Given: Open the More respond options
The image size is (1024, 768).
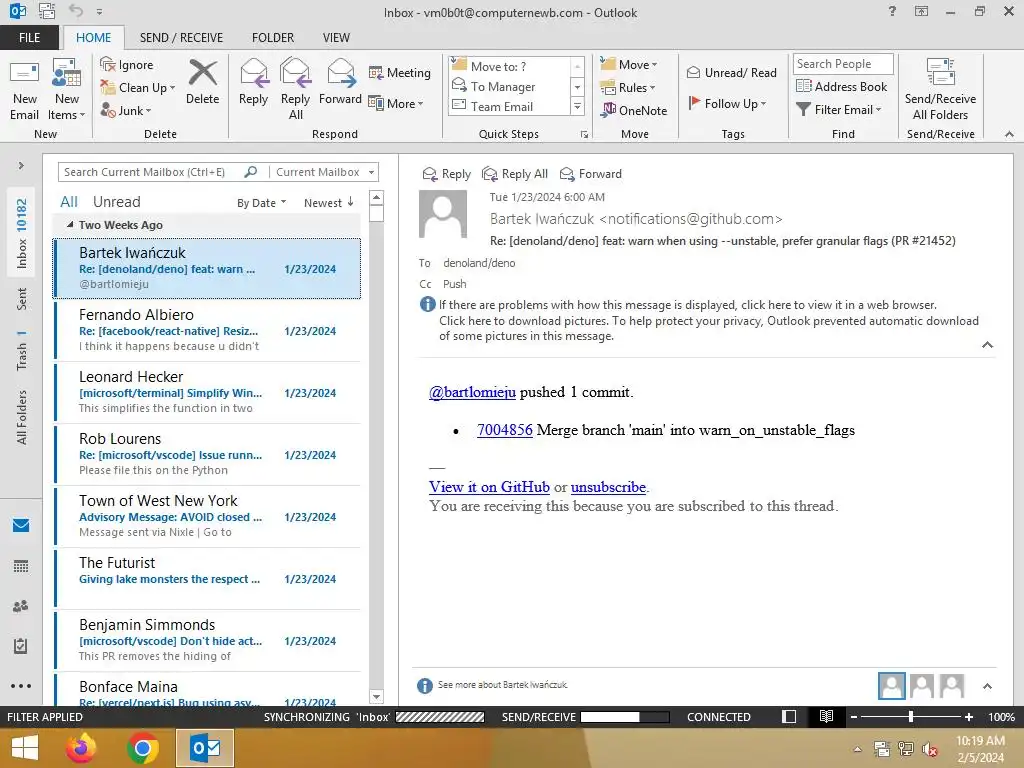Looking at the screenshot, I should (x=396, y=103).
